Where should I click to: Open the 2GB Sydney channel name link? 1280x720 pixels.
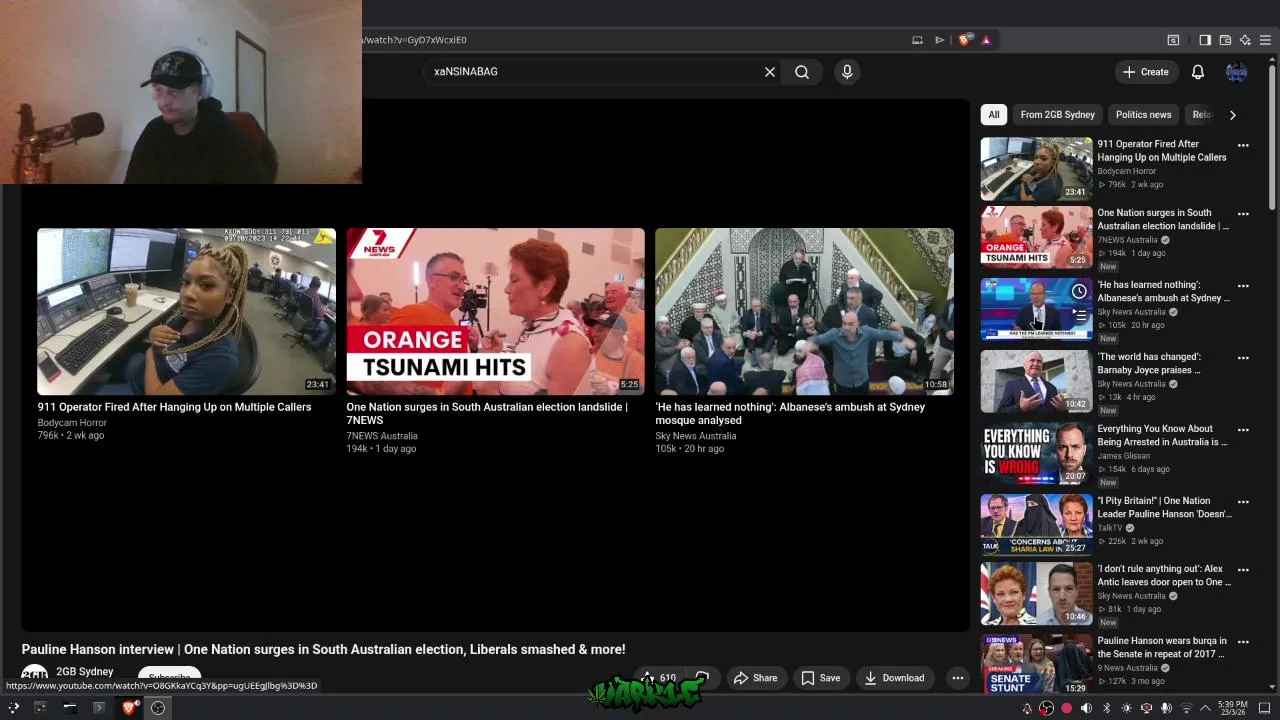[x=84, y=672]
